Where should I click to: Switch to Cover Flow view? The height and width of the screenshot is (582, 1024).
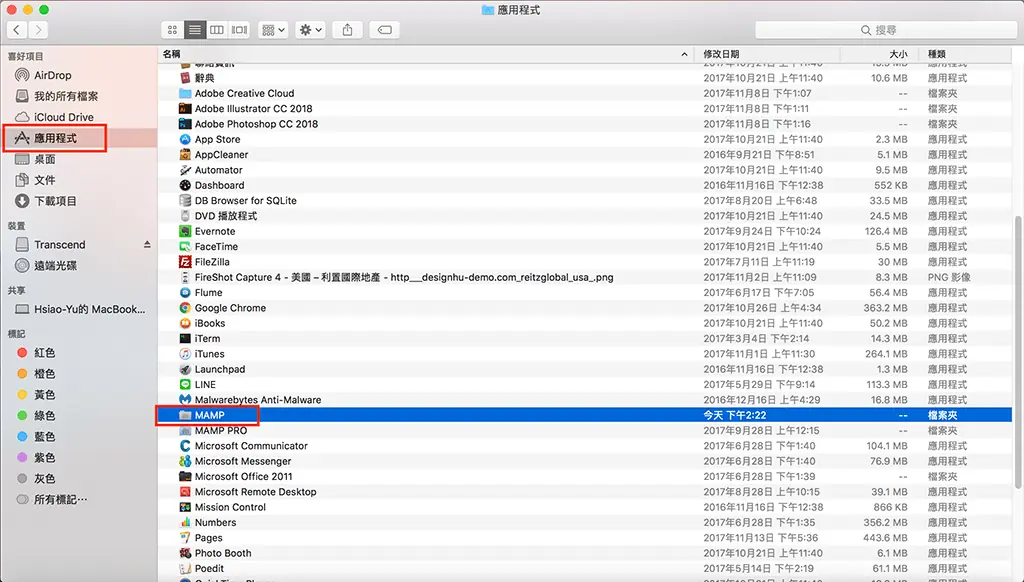tap(240, 30)
